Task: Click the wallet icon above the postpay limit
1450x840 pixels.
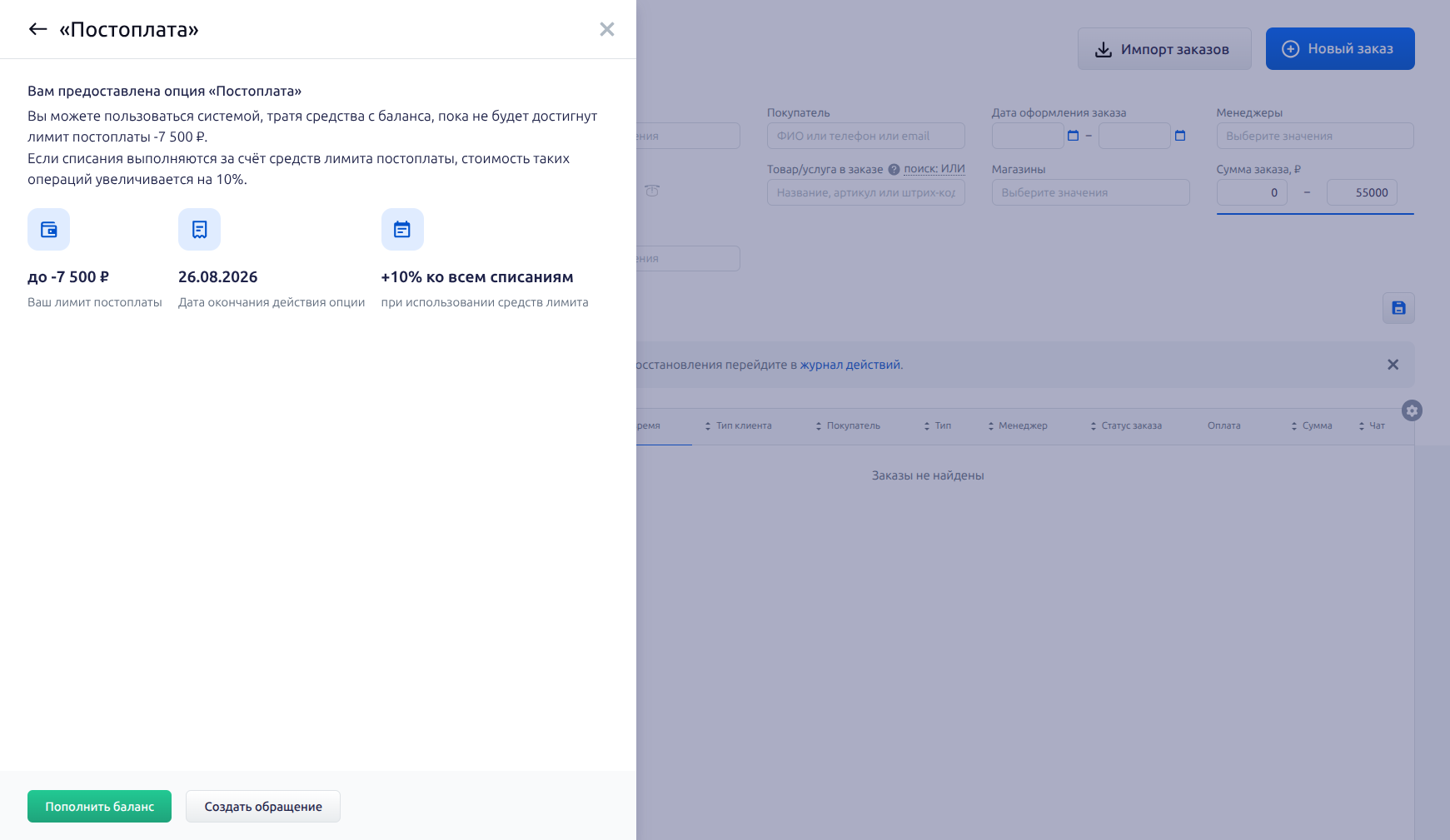Action: (x=48, y=230)
